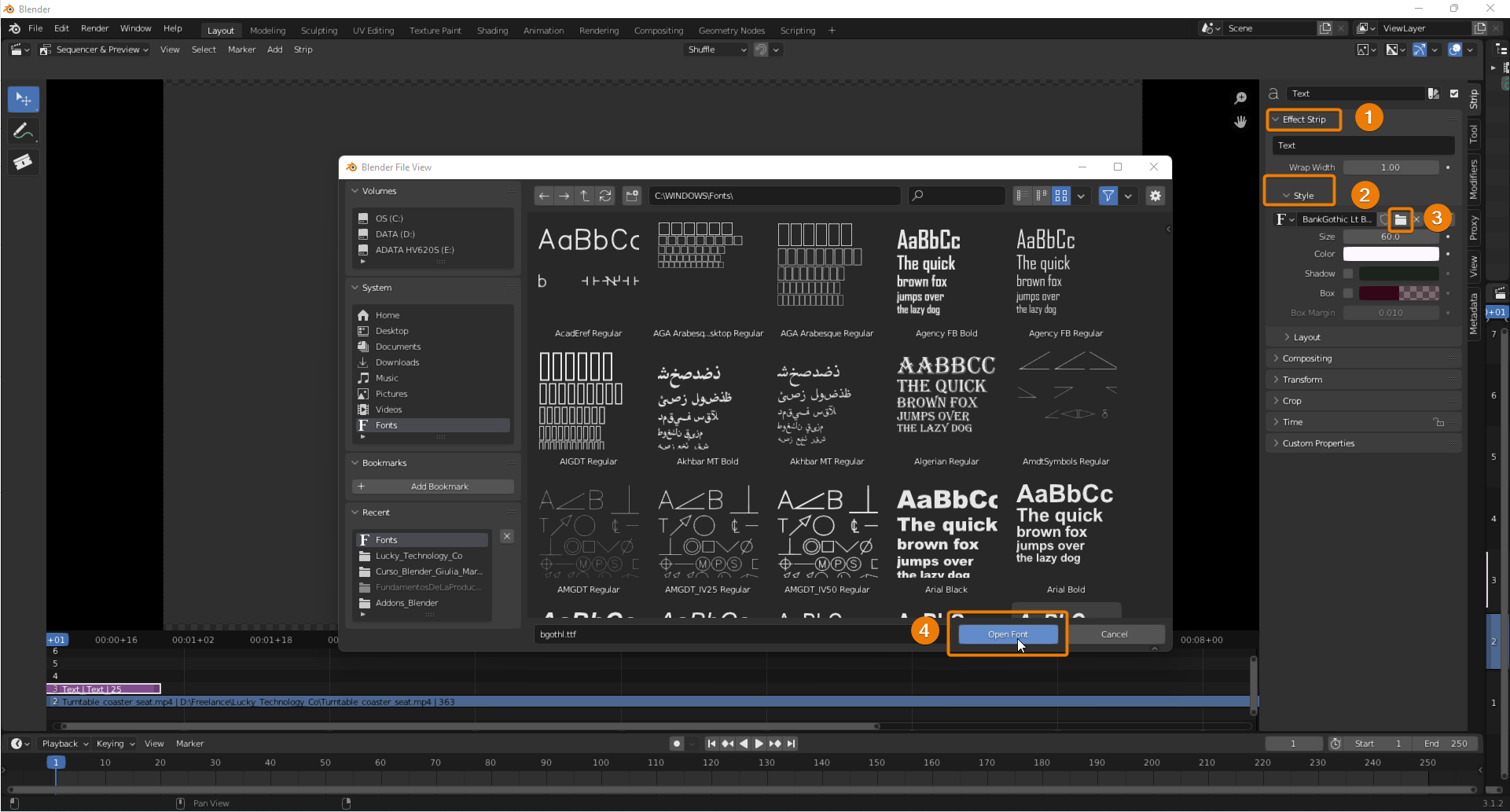Screen dimensions: 1510x812
Task: Open the Shuffle overlap mode dropdown
Action: click(717, 50)
